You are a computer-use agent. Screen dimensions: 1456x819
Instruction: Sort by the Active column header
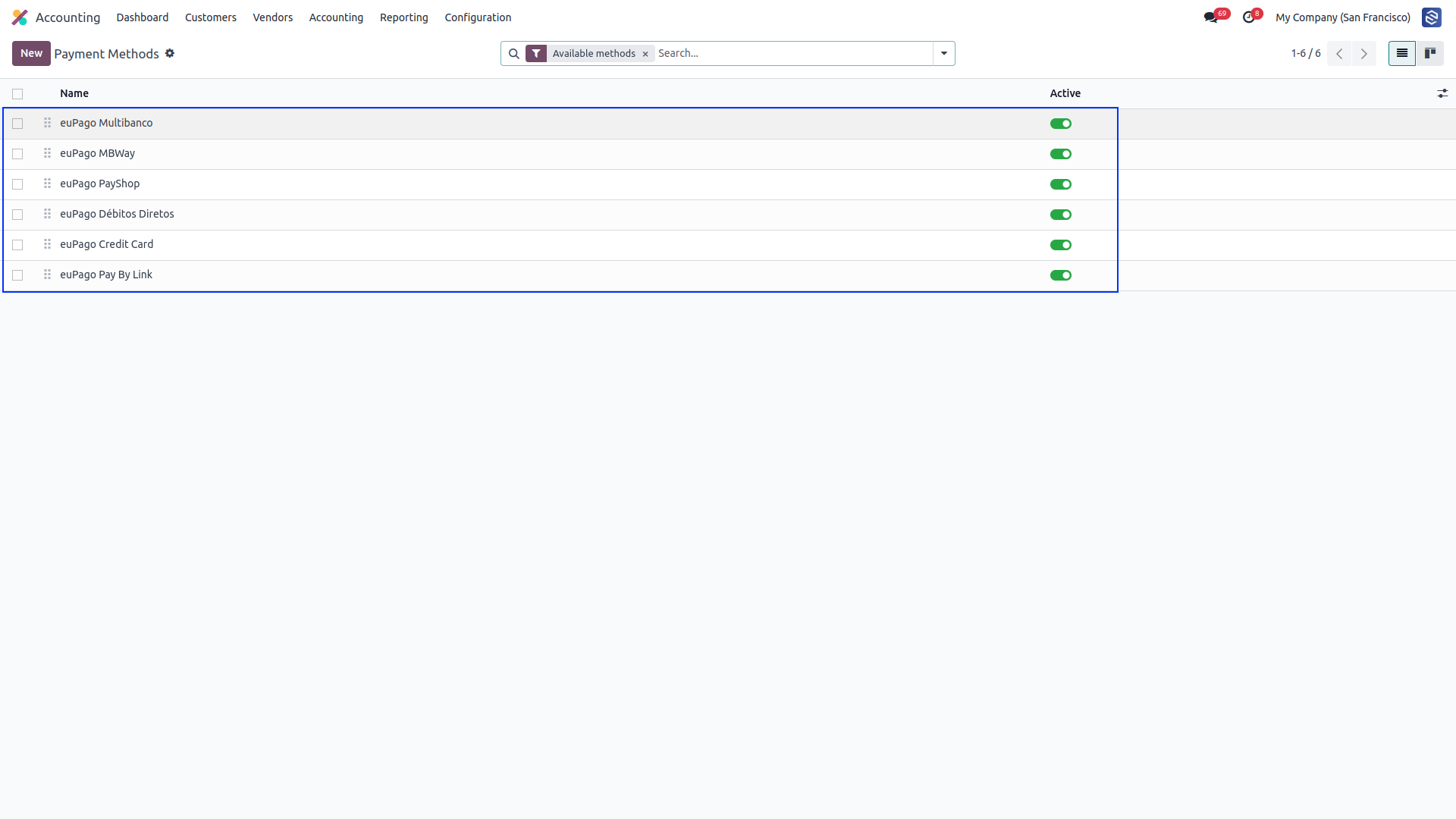(1065, 93)
